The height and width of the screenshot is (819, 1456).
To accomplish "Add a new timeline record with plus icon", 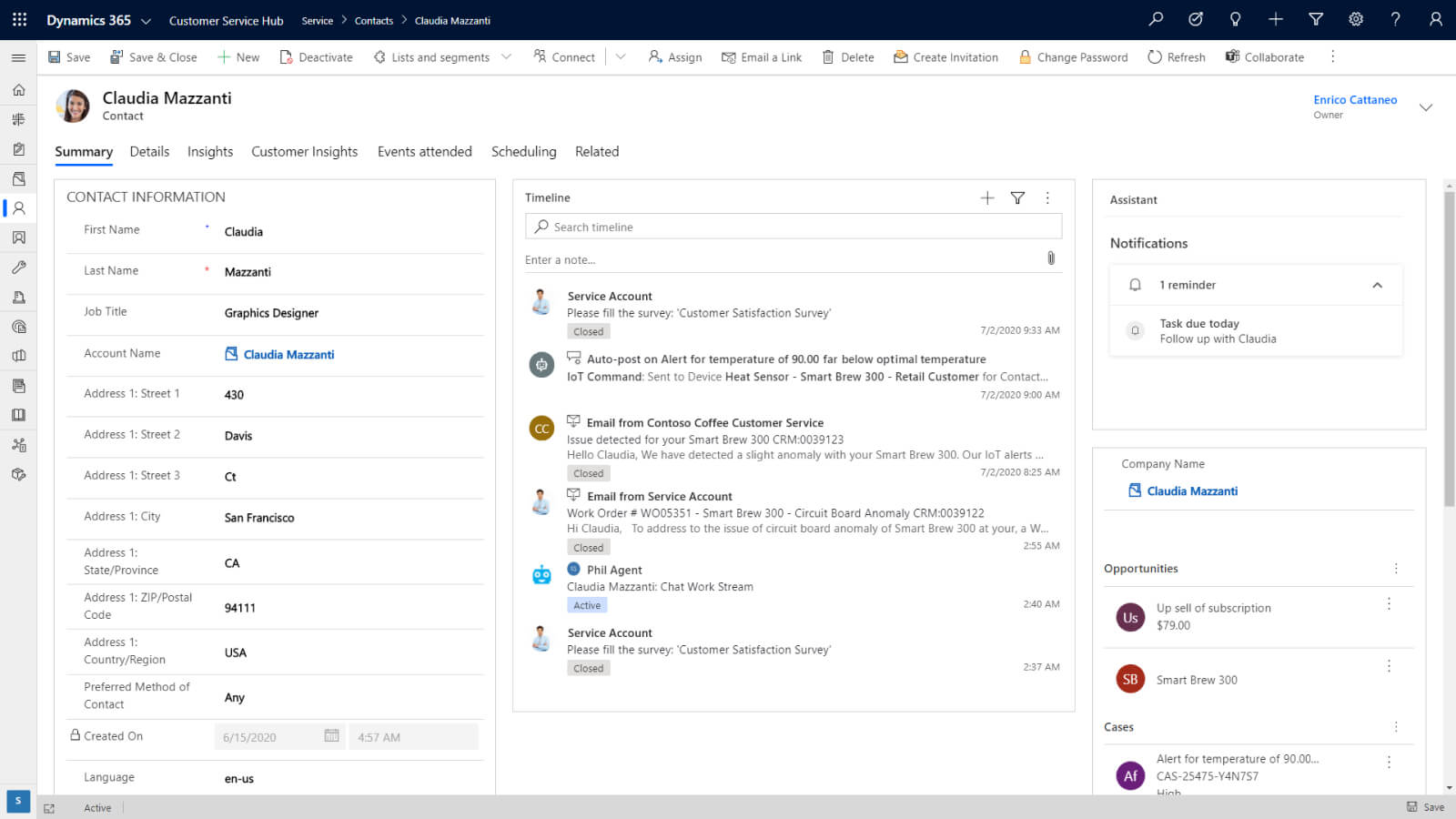I will click(987, 197).
